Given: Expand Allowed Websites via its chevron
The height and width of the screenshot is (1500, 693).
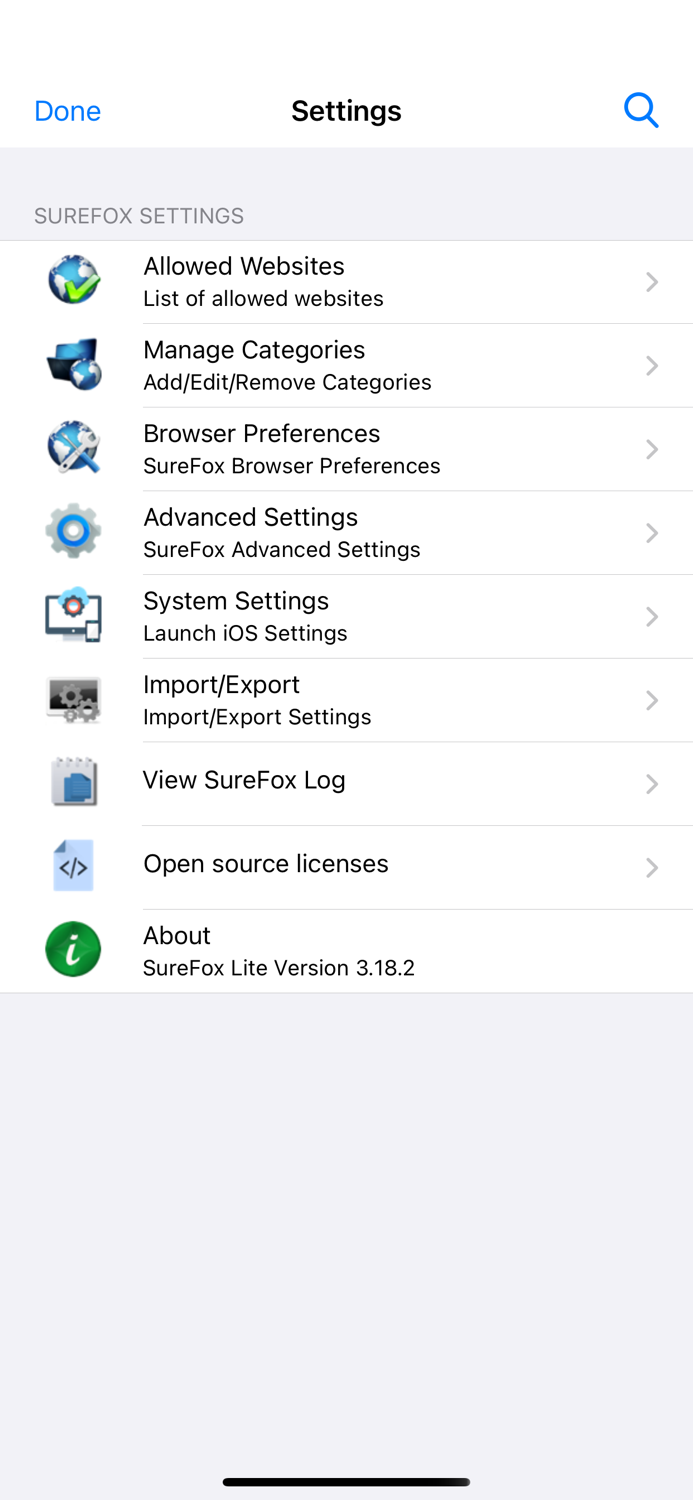Looking at the screenshot, I should click(x=651, y=281).
